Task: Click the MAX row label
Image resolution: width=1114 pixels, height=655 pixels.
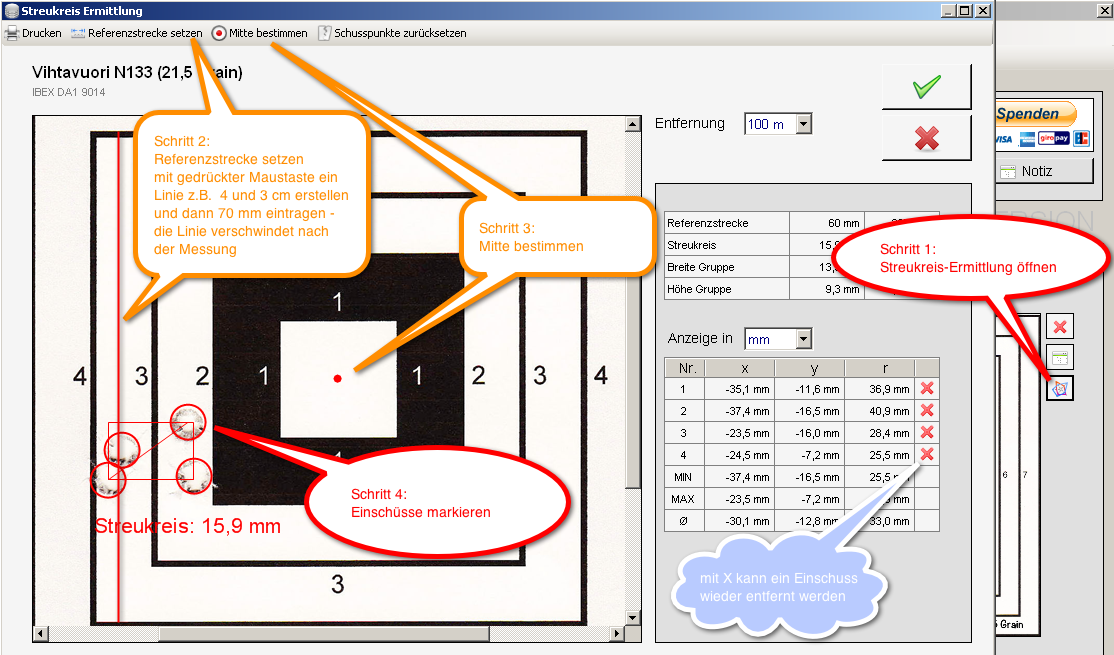Action: [x=685, y=499]
